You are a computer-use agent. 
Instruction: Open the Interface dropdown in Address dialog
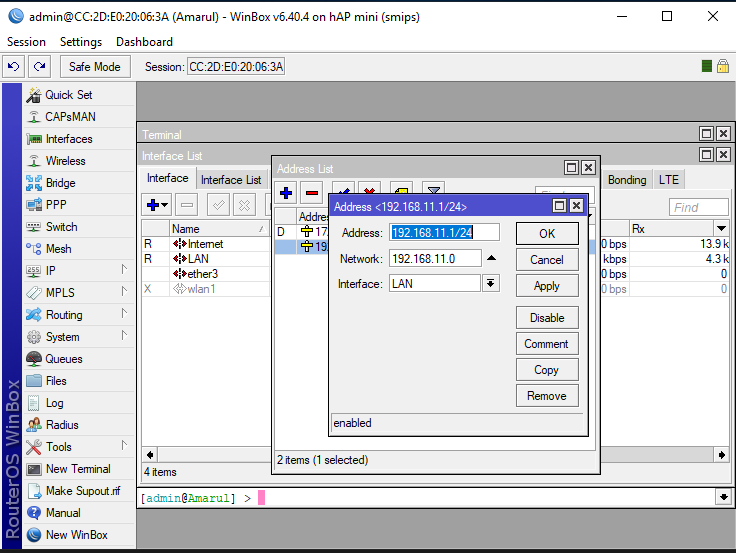491,284
